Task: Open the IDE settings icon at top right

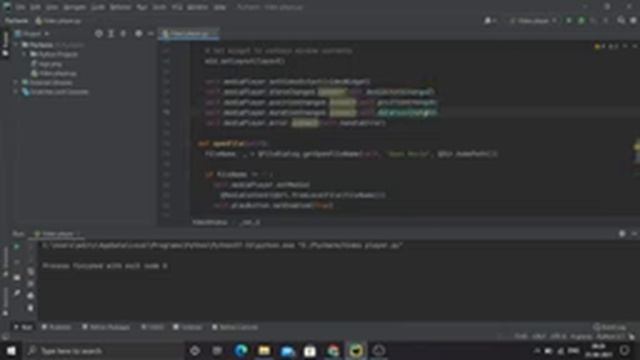Action: 633,20
